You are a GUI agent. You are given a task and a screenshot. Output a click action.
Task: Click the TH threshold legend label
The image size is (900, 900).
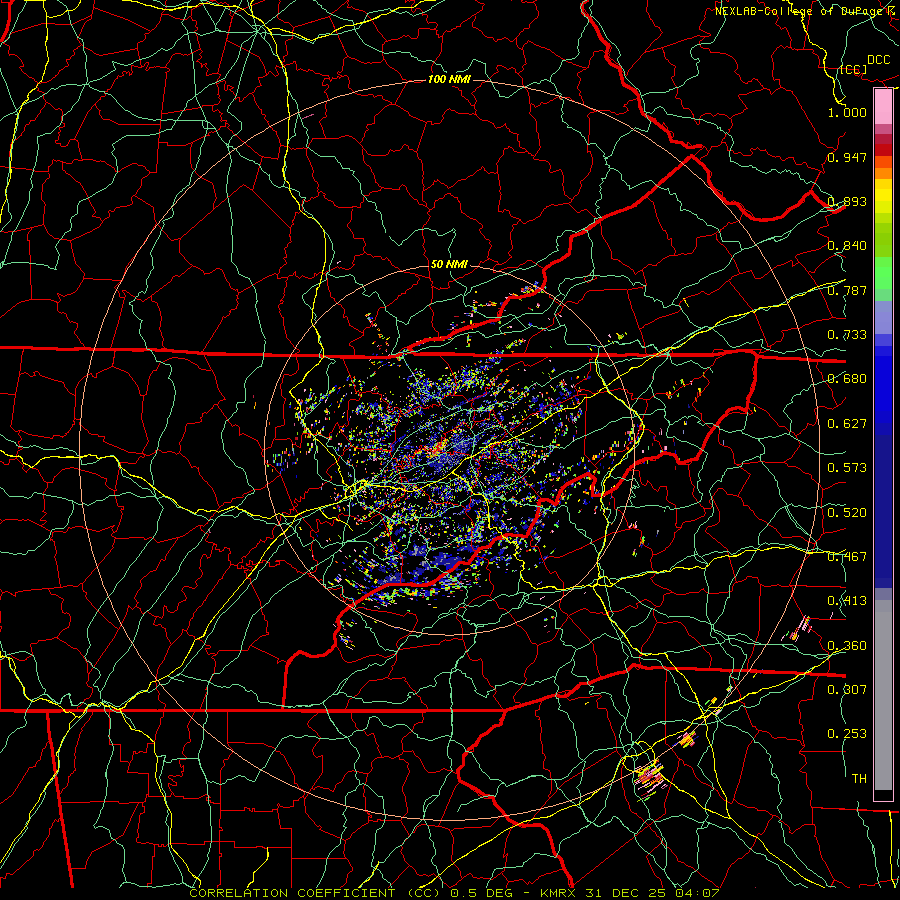pyautogui.click(x=859, y=779)
